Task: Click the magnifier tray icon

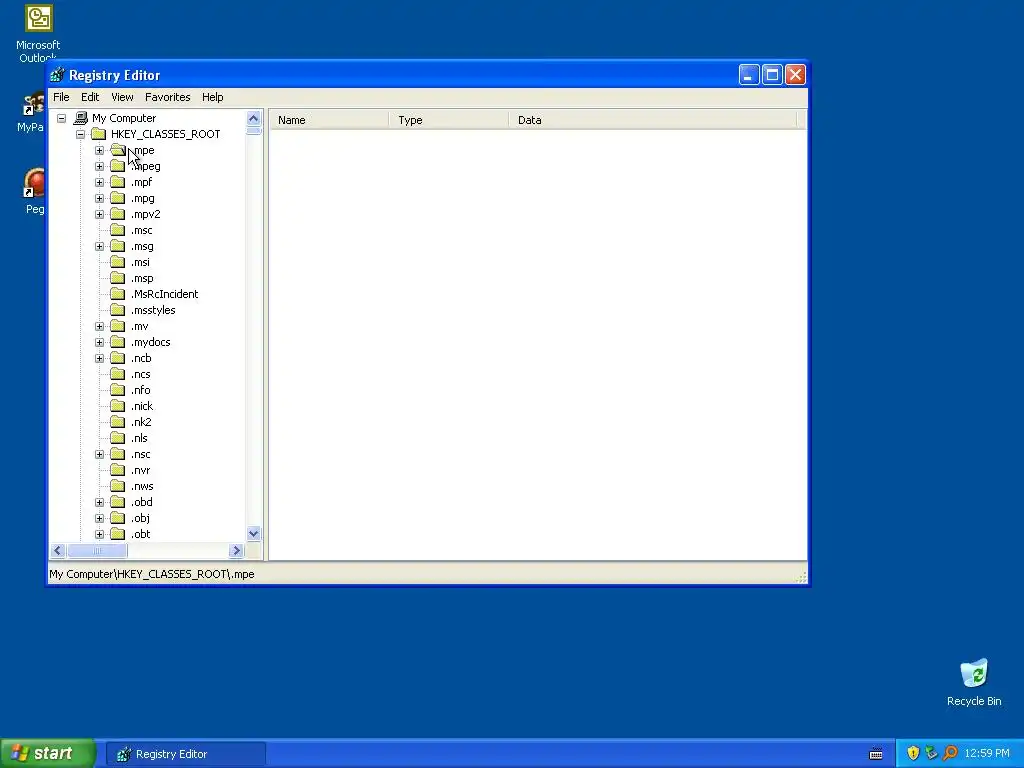Action: coord(950,754)
